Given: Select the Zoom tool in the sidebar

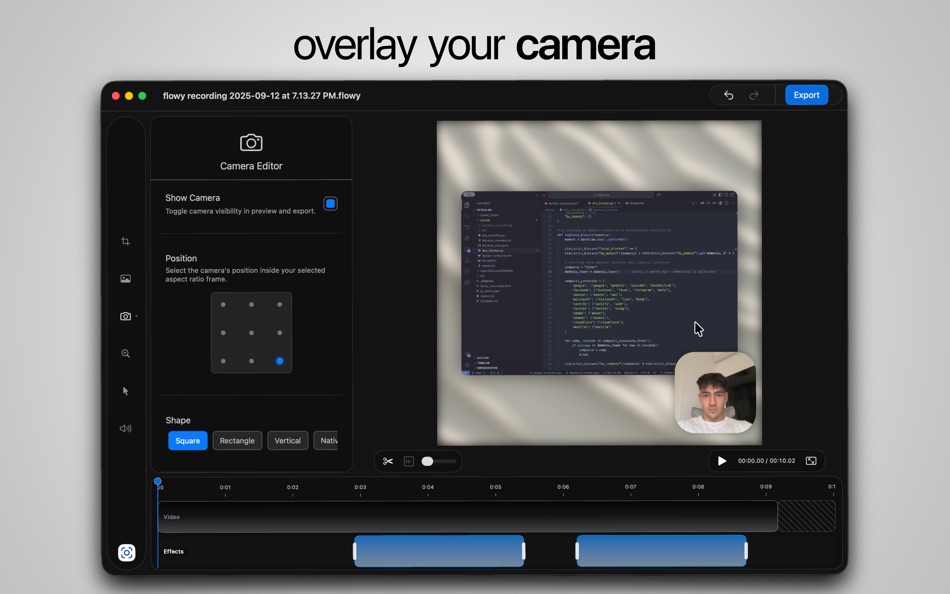Looking at the screenshot, I should (x=126, y=353).
